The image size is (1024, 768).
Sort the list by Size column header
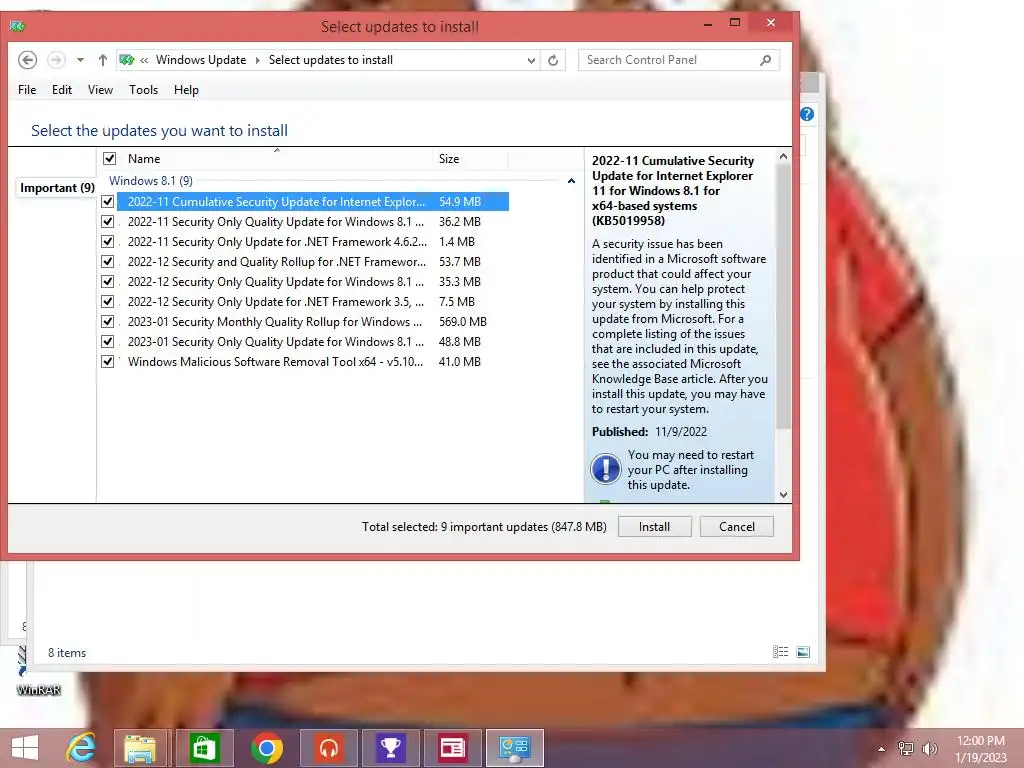point(470,159)
